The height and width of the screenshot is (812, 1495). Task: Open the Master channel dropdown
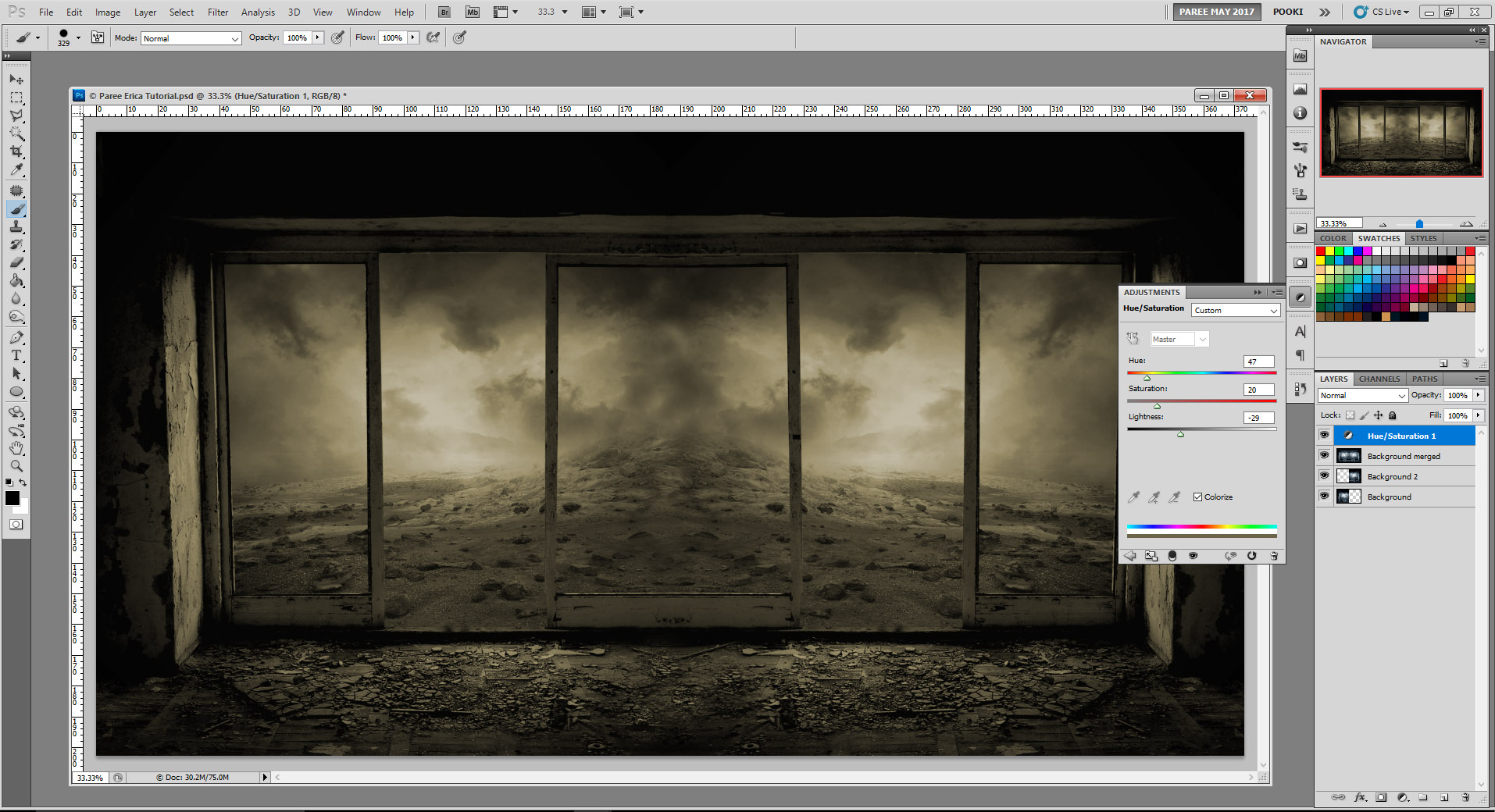point(1178,338)
